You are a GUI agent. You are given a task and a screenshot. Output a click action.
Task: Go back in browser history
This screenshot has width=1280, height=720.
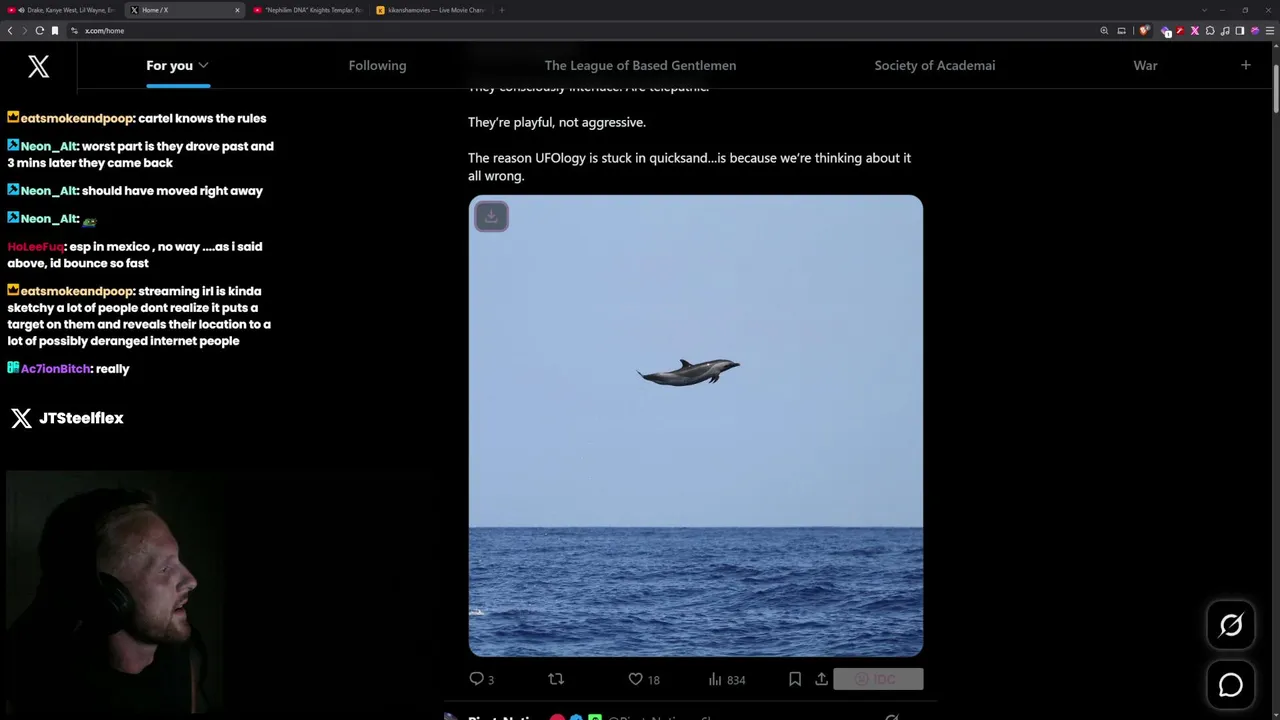pos(10,31)
